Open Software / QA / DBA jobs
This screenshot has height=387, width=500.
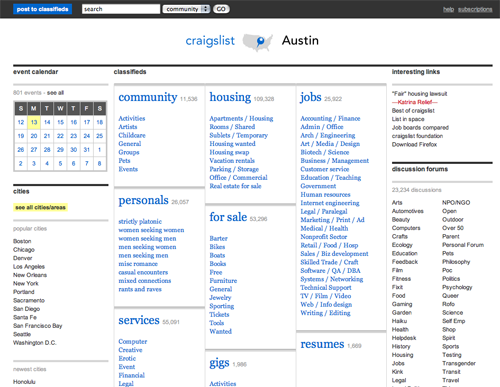pyautogui.click(x=330, y=271)
